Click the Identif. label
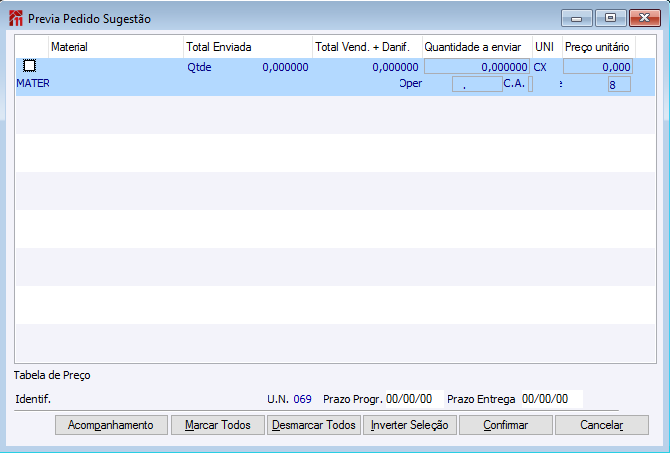The width and height of the screenshot is (670, 453). pyautogui.click(x=33, y=399)
